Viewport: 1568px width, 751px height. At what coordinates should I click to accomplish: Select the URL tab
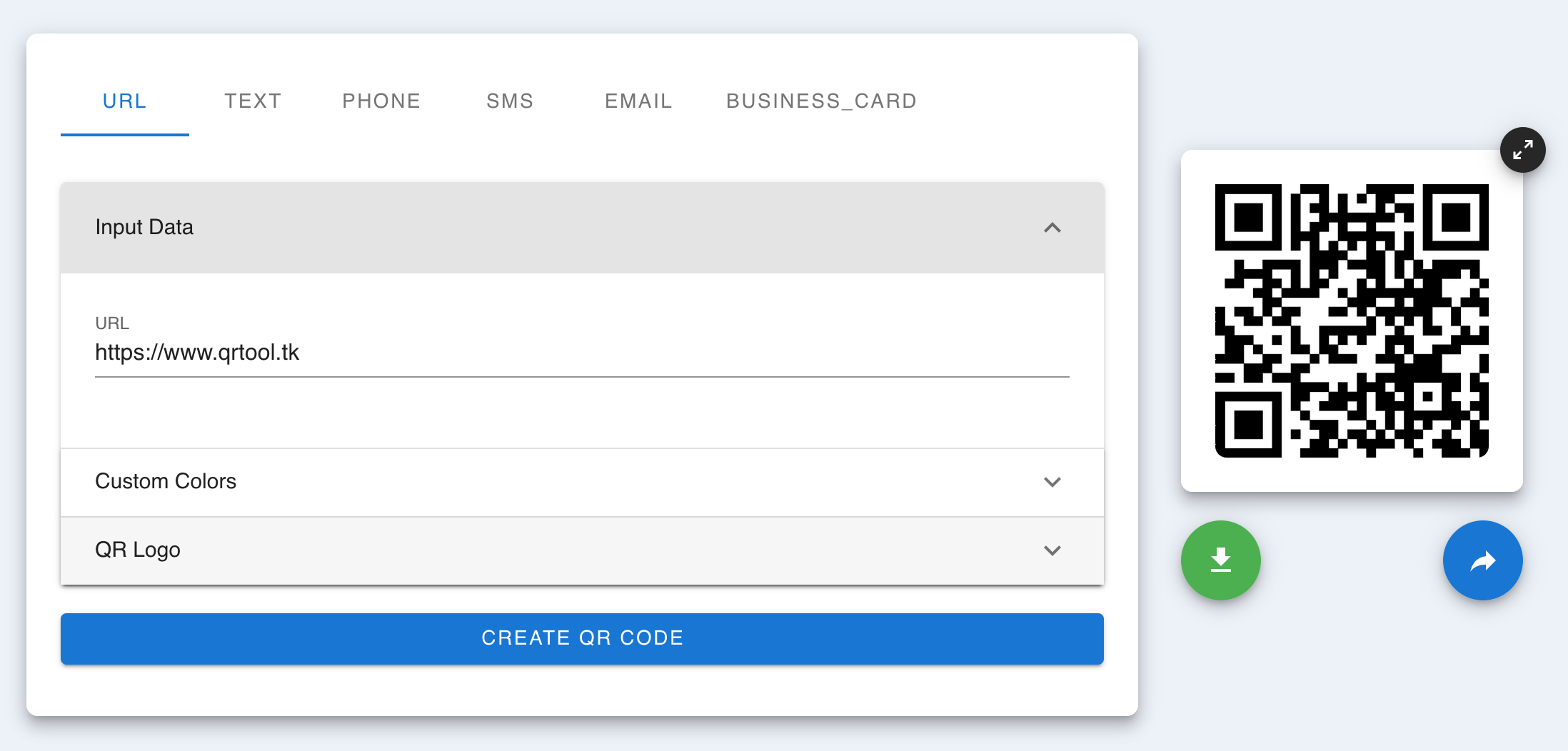[125, 101]
